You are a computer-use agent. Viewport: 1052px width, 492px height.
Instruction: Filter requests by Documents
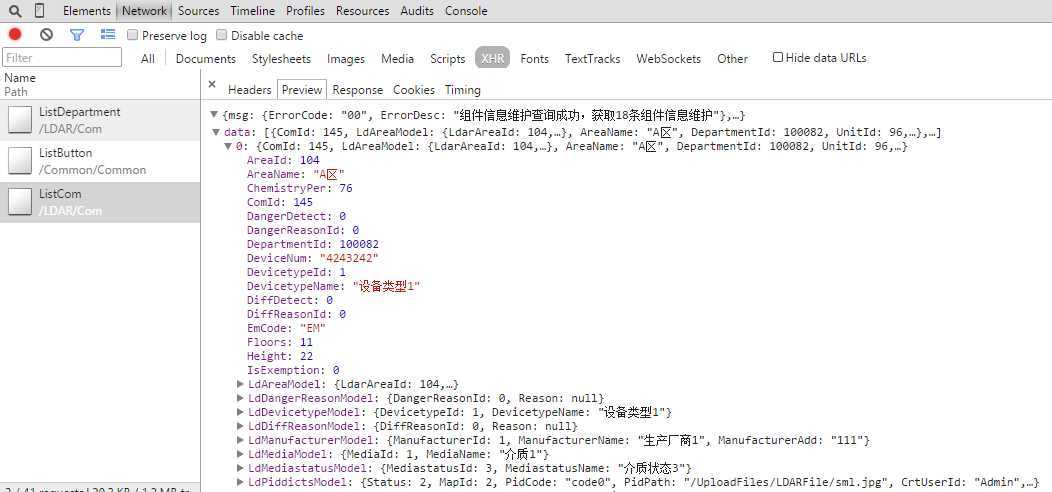(x=206, y=59)
